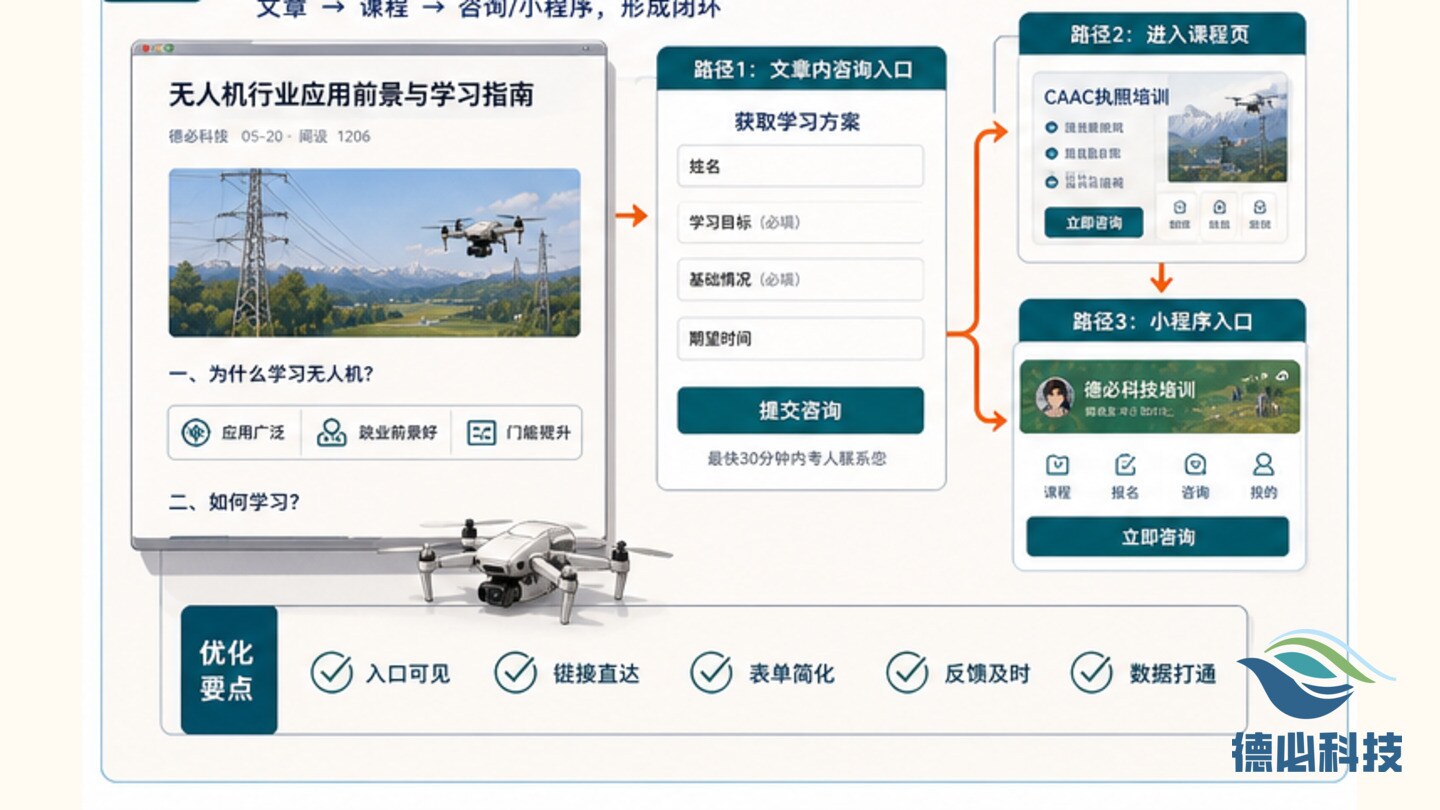Click the heading 二、如何学习?

234,502
